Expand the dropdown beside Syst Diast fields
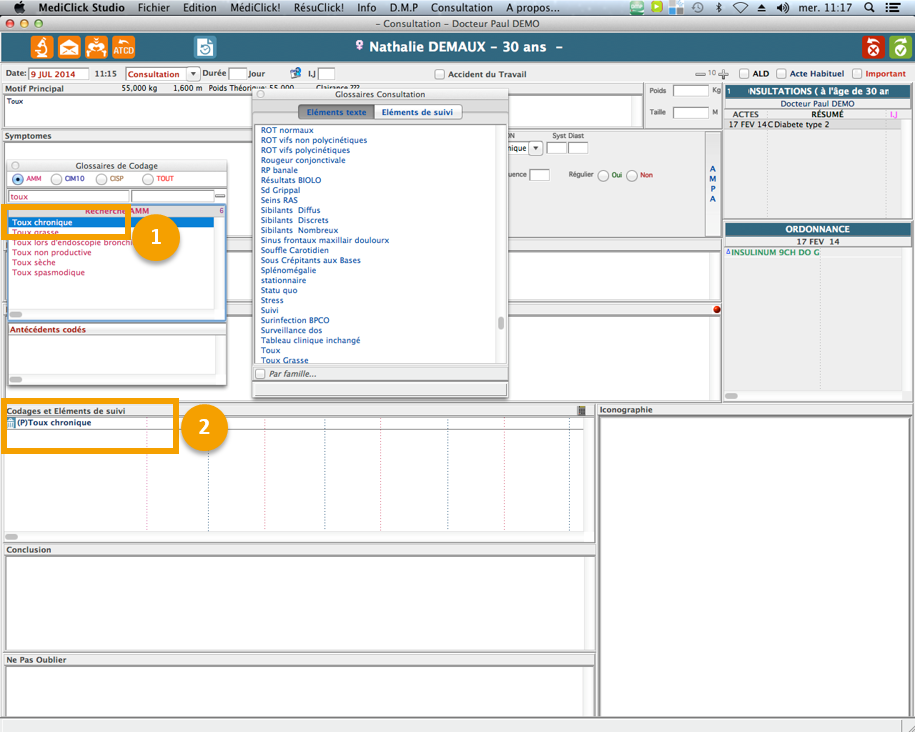Screen dimensions: 915x732 tap(536, 148)
